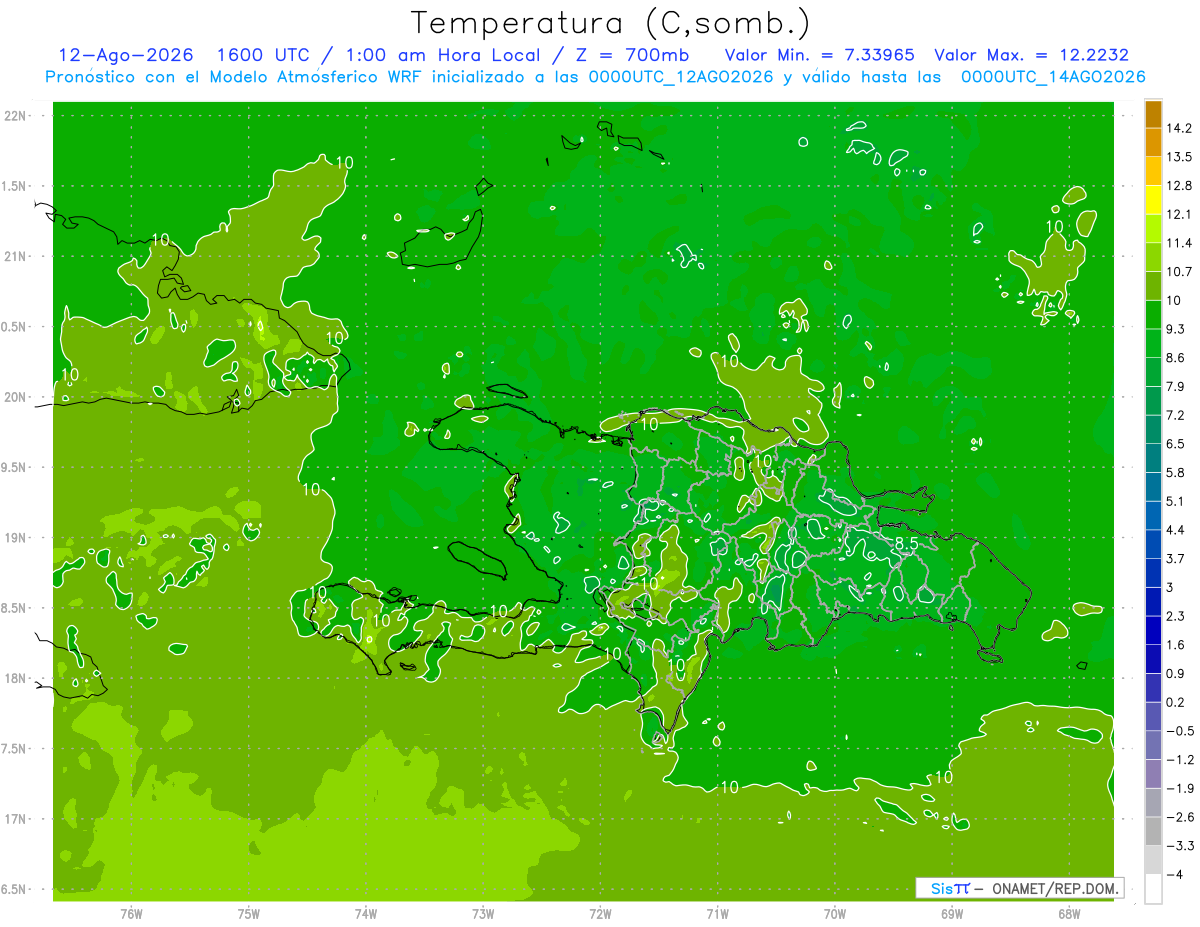Click the lime swatch between 12.1 and 11.4

click(x=1153, y=229)
